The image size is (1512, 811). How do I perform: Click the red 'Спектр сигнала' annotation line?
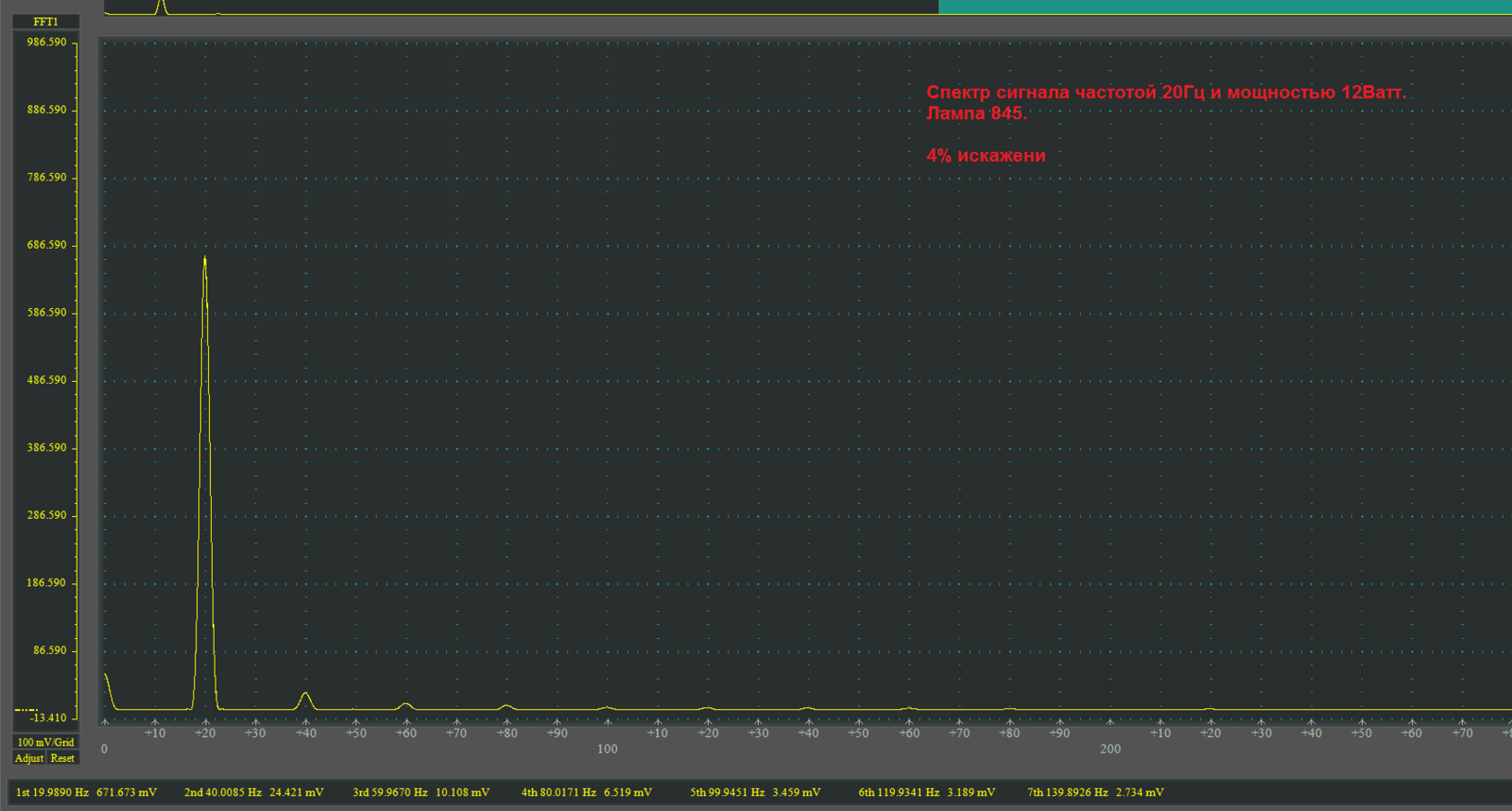[1166, 93]
